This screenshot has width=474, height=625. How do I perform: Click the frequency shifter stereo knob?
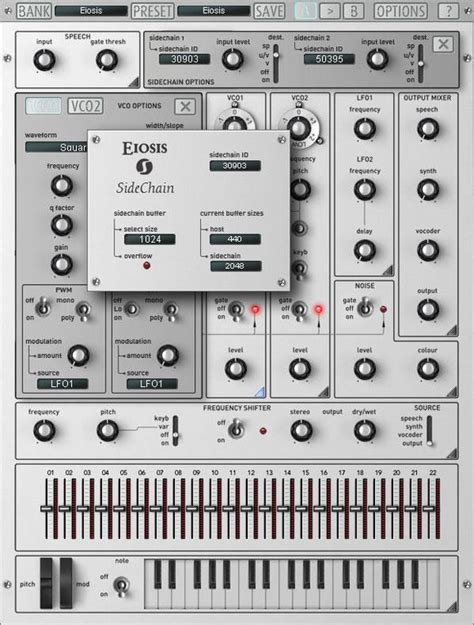pos(301,430)
